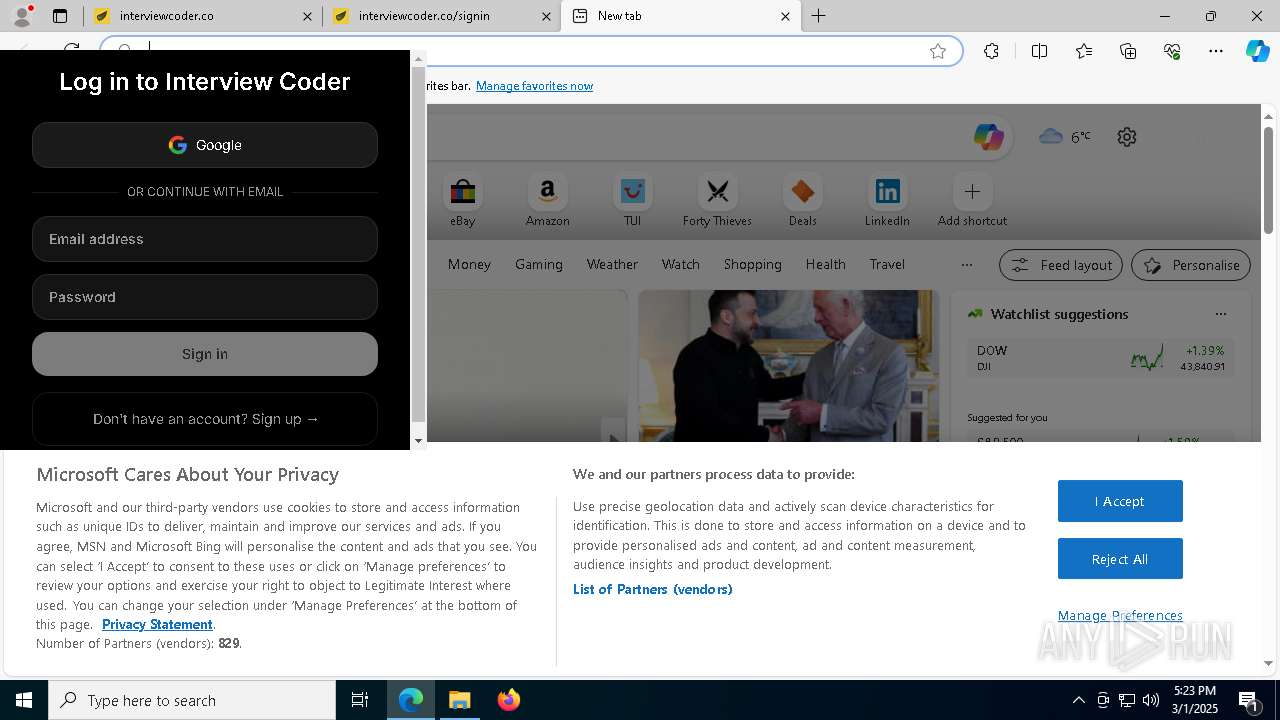Open Browser essentials icon
The image size is (1280, 720).
(x=1172, y=51)
